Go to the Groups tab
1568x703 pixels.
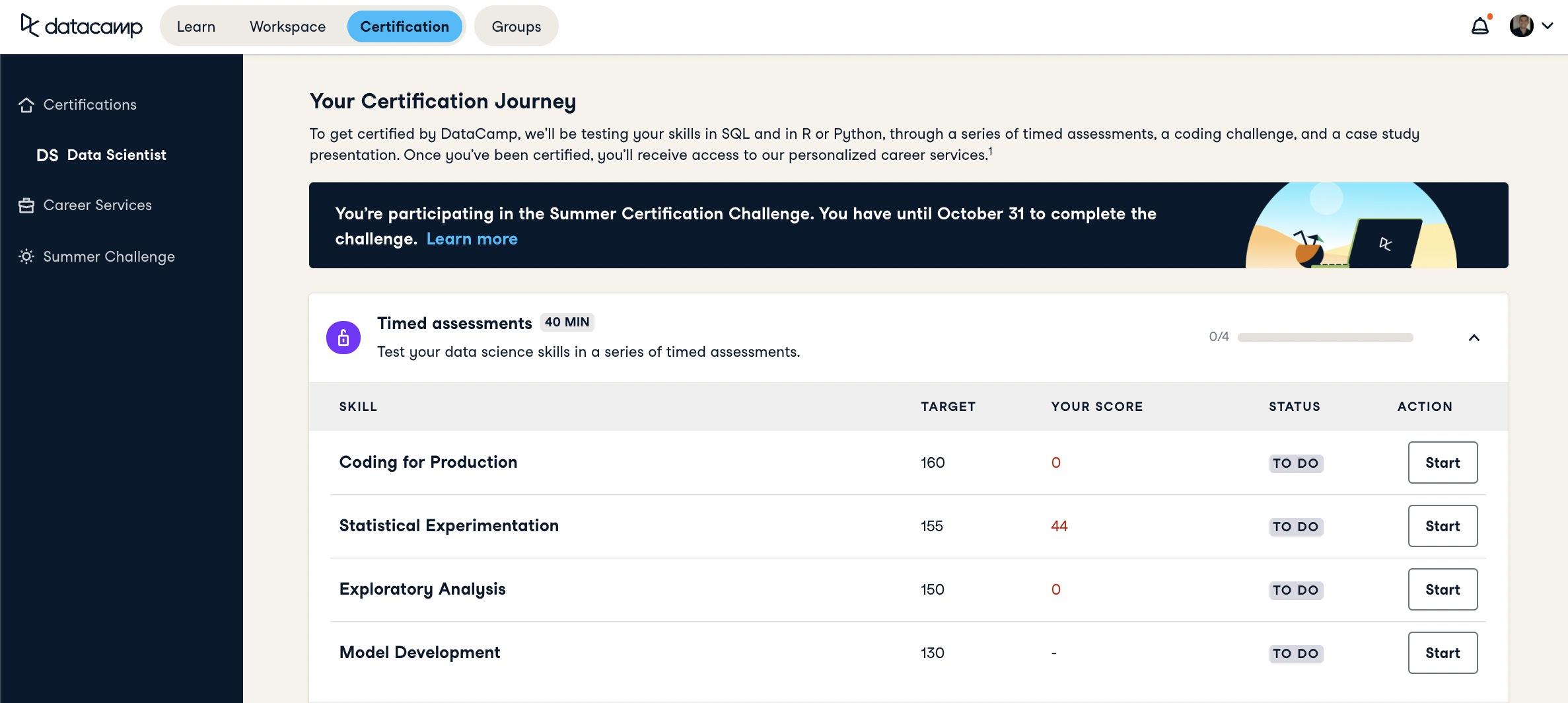click(516, 26)
